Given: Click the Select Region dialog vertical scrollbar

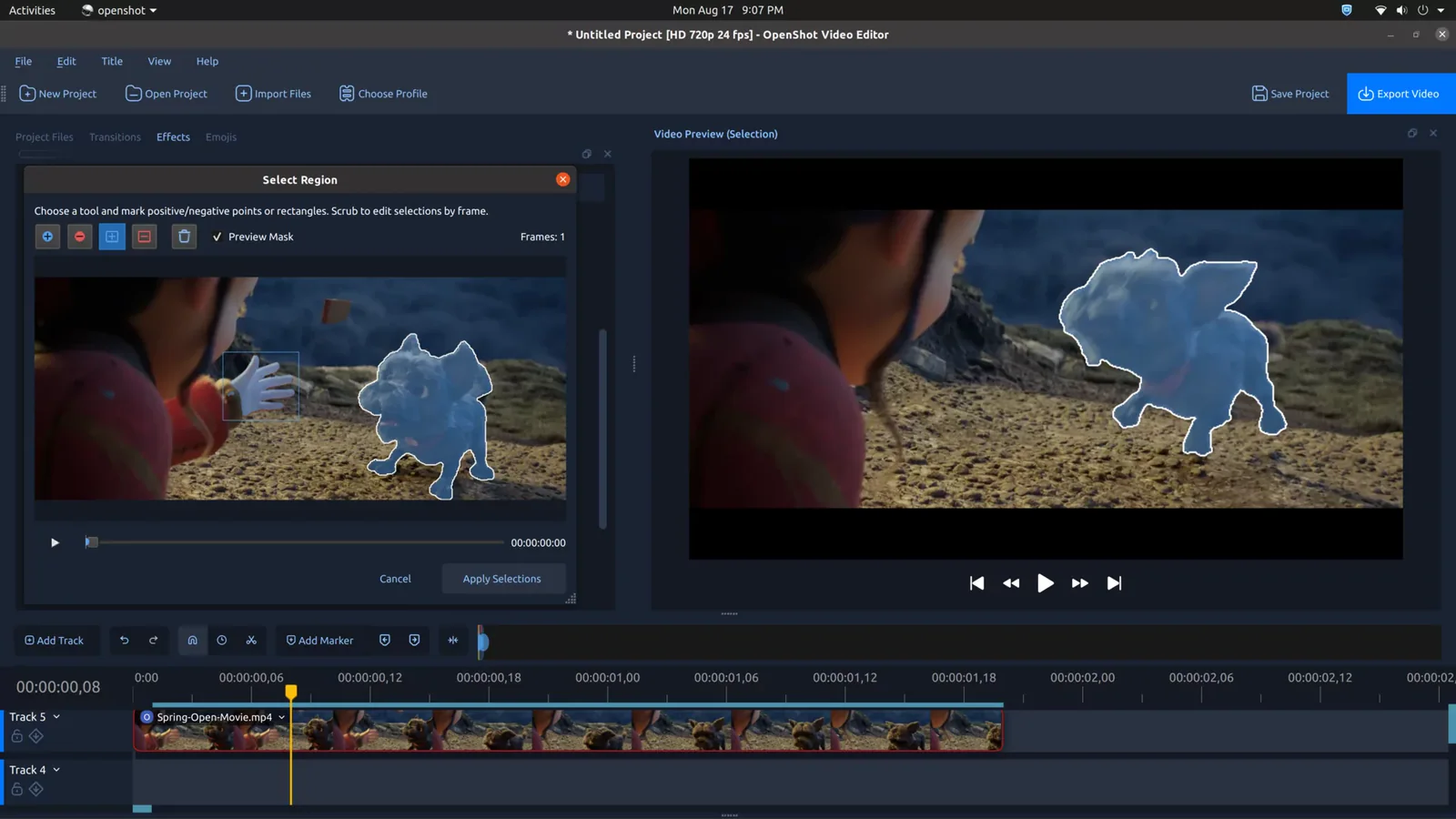Looking at the screenshot, I should coord(602,429).
